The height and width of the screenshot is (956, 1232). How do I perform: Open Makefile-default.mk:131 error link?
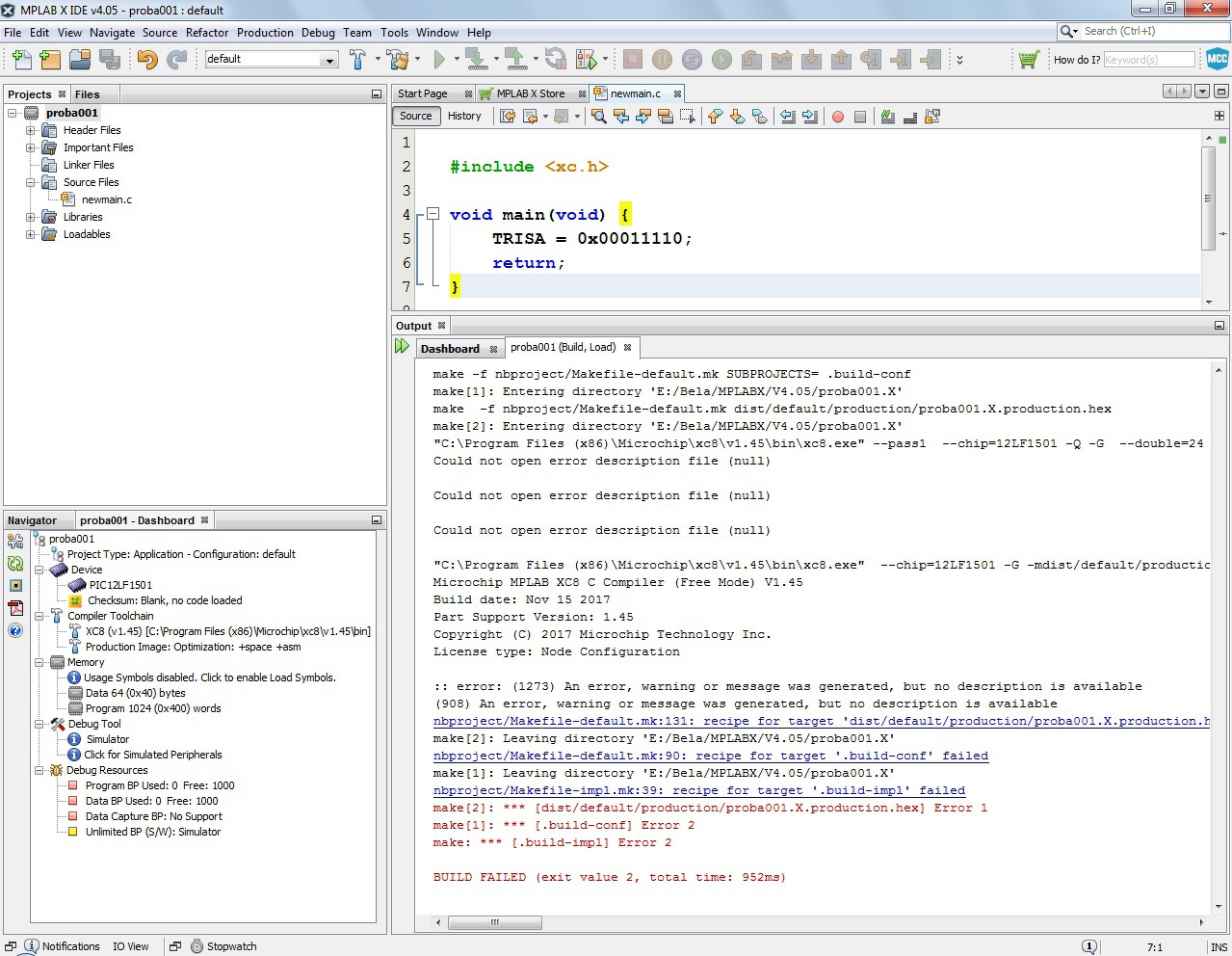(x=822, y=721)
